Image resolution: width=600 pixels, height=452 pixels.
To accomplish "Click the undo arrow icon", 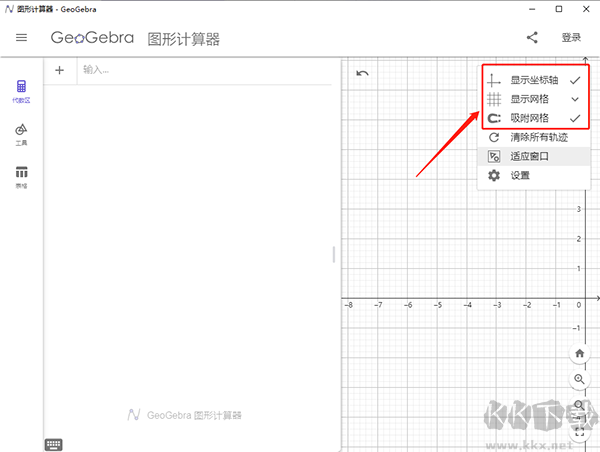I will (x=362, y=73).
